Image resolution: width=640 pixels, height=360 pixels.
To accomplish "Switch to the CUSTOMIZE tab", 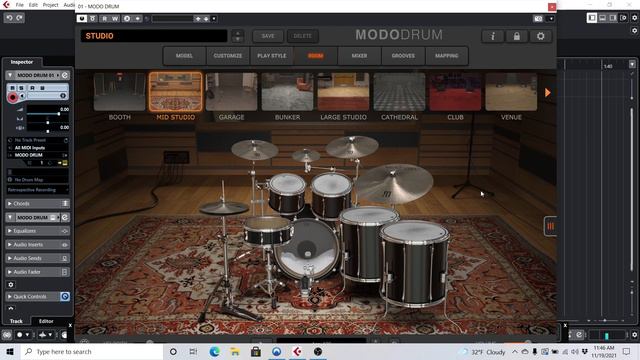I will [x=228, y=56].
